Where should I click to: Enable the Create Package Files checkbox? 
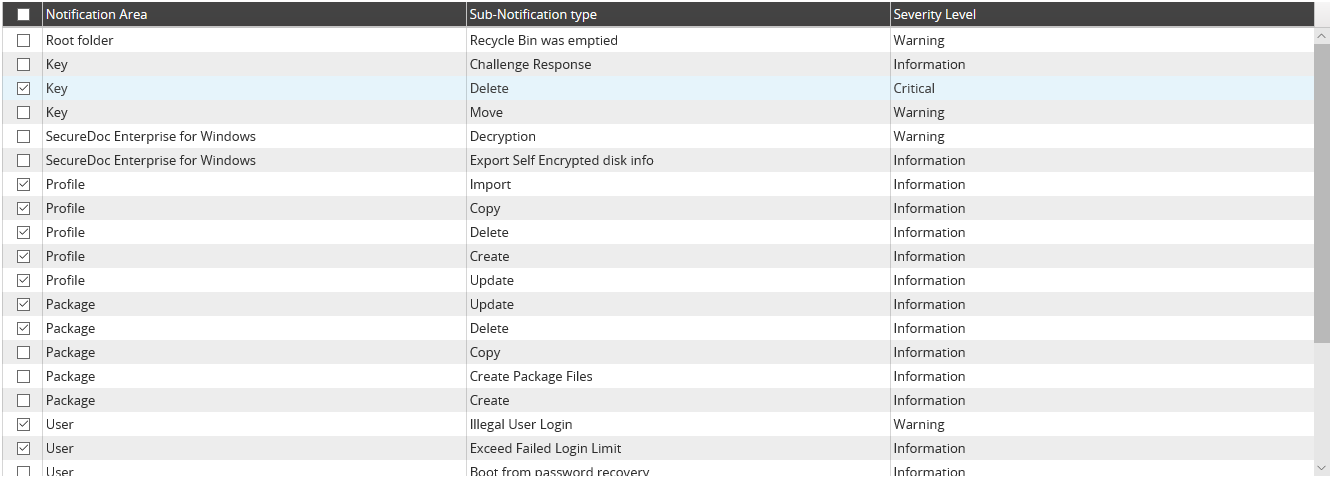(x=24, y=377)
